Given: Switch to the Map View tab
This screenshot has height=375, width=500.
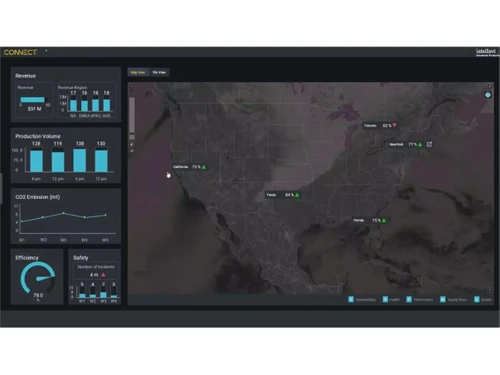Looking at the screenshot, I should [138, 72].
